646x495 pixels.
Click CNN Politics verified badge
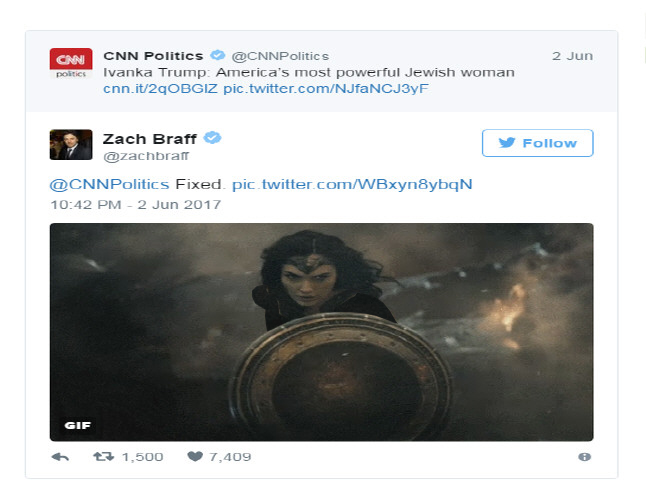[218, 55]
